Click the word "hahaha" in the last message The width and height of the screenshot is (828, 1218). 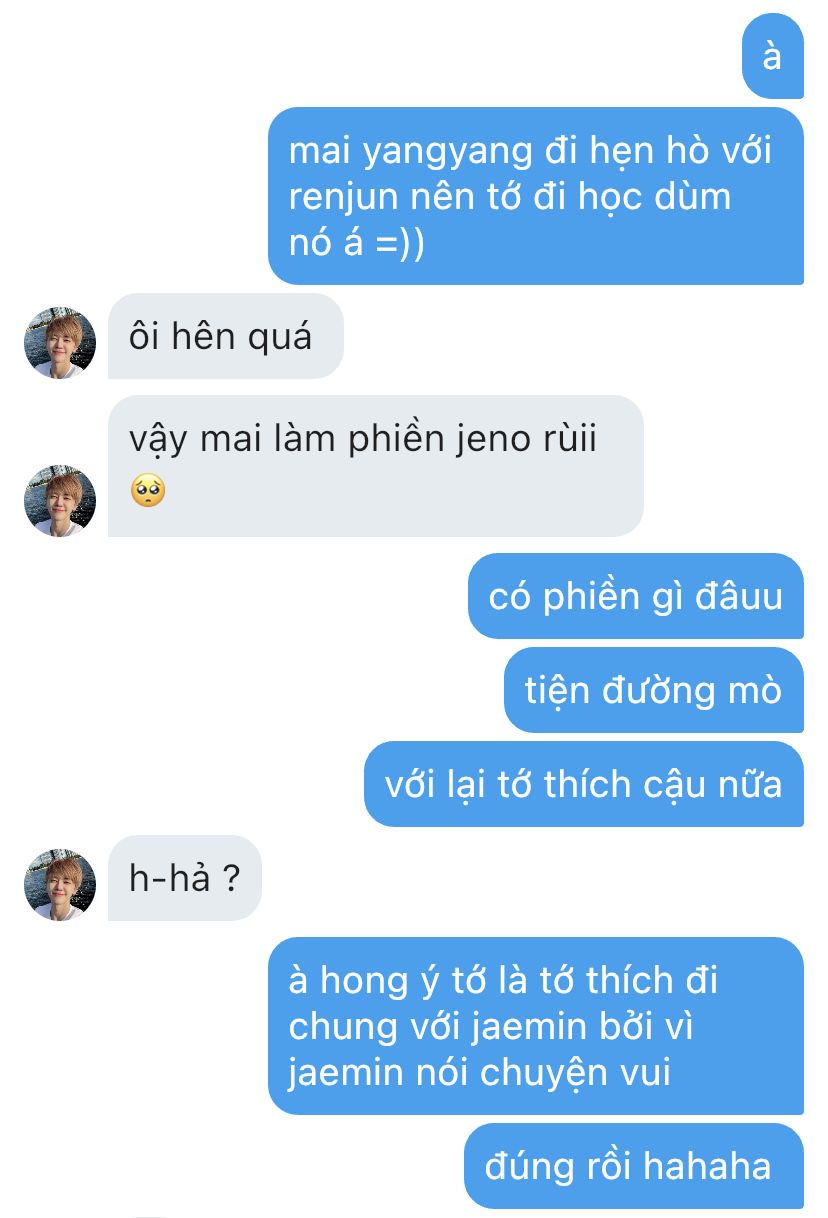[707, 1166]
